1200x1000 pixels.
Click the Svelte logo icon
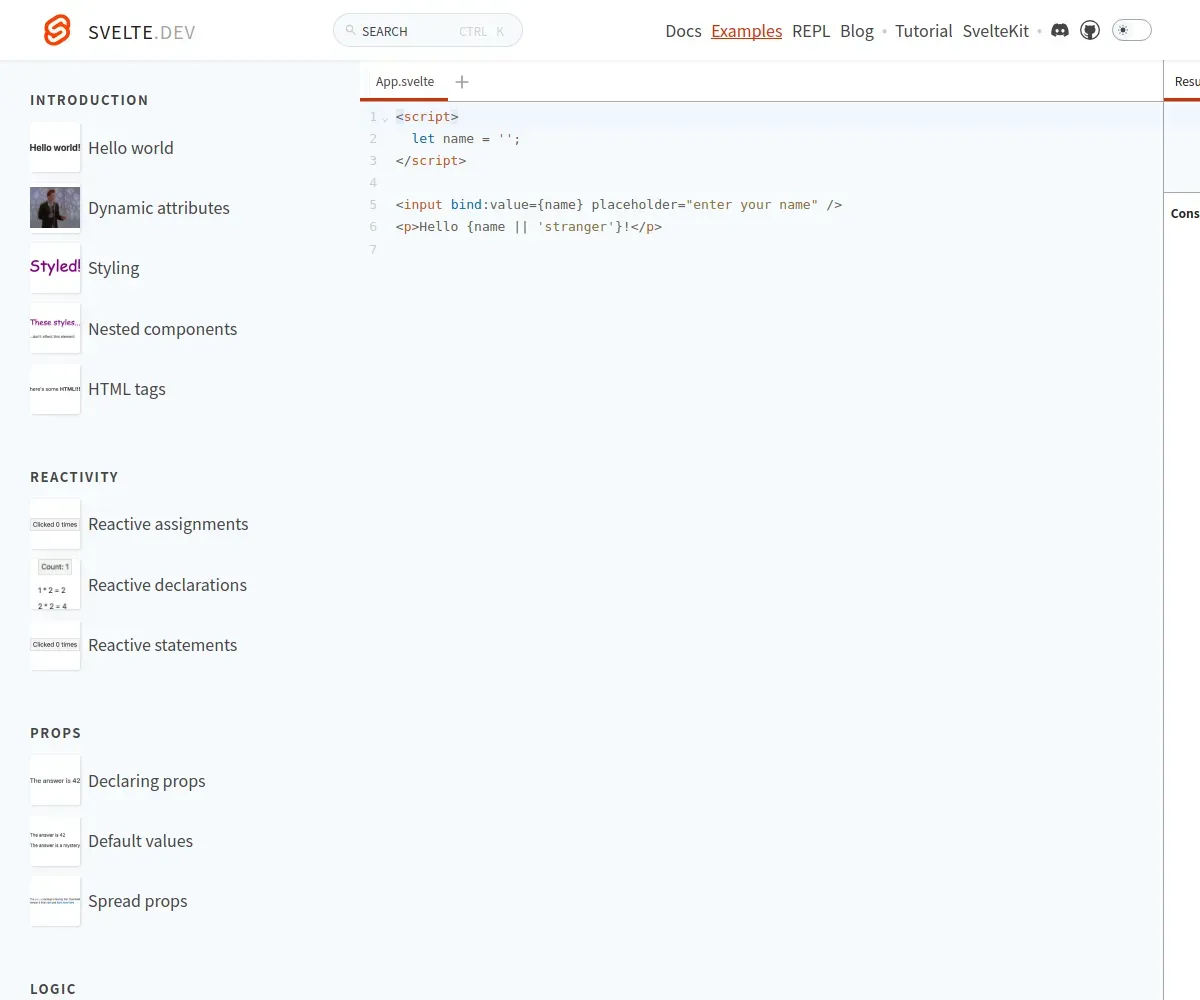(x=58, y=31)
